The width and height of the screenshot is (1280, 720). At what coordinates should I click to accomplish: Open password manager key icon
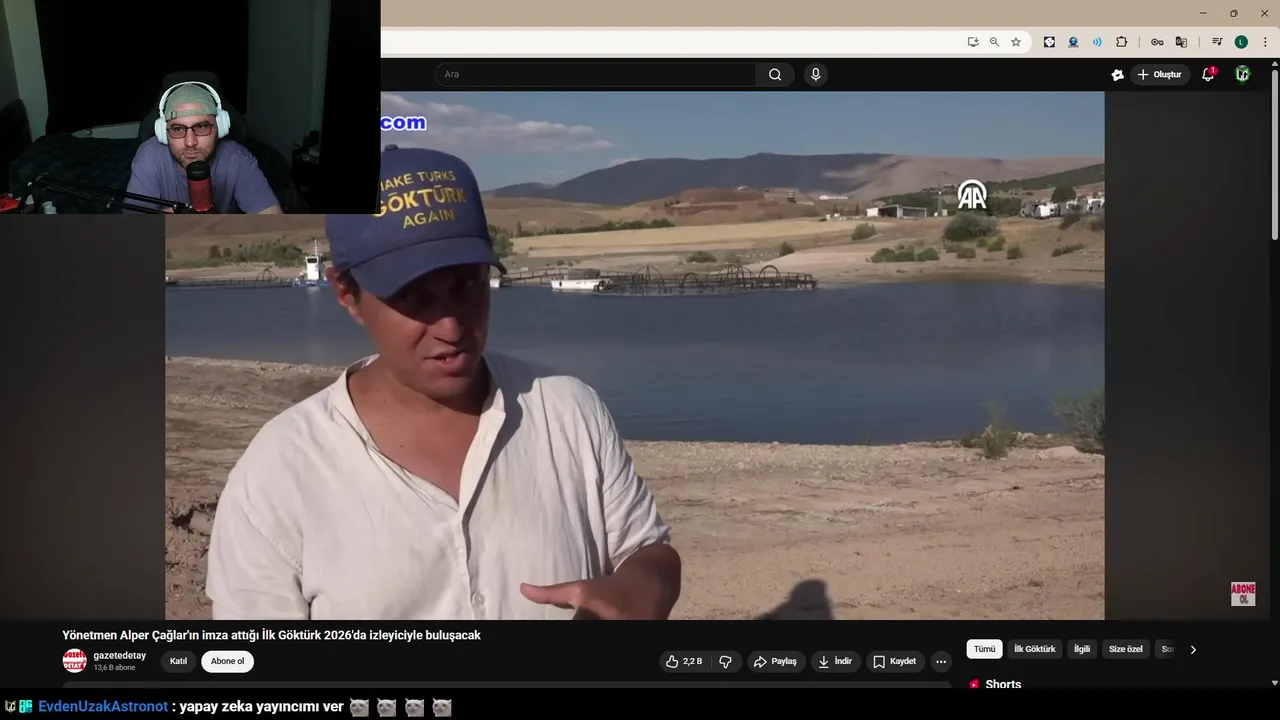pyautogui.click(x=1157, y=42)
